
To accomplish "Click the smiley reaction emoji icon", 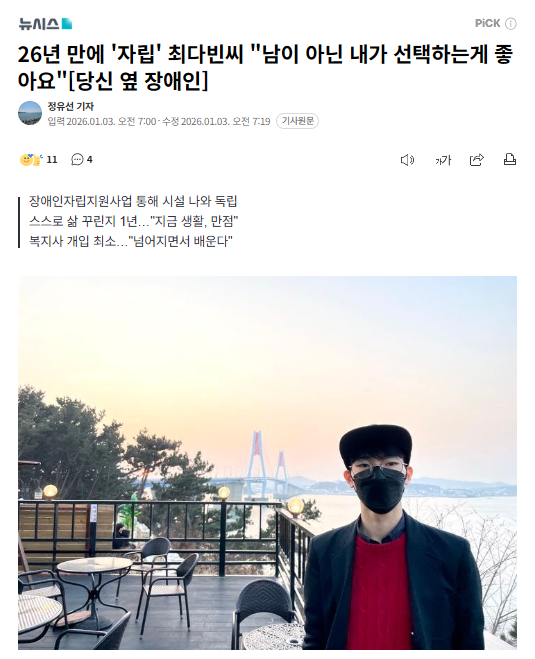I will click(31, 160).
